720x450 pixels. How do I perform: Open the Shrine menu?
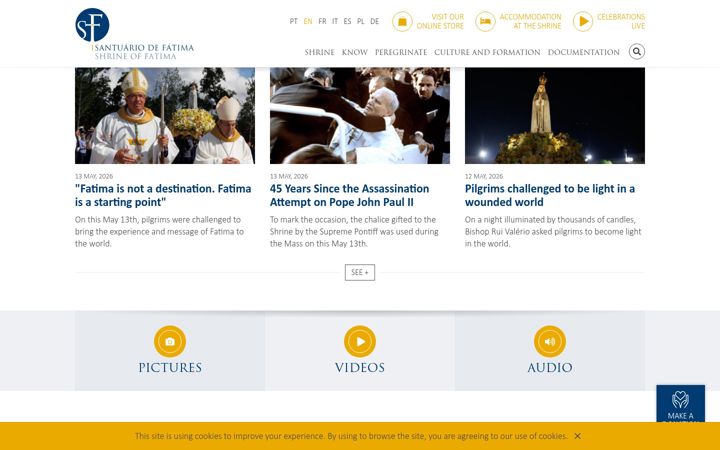click(x=320, y=52)
